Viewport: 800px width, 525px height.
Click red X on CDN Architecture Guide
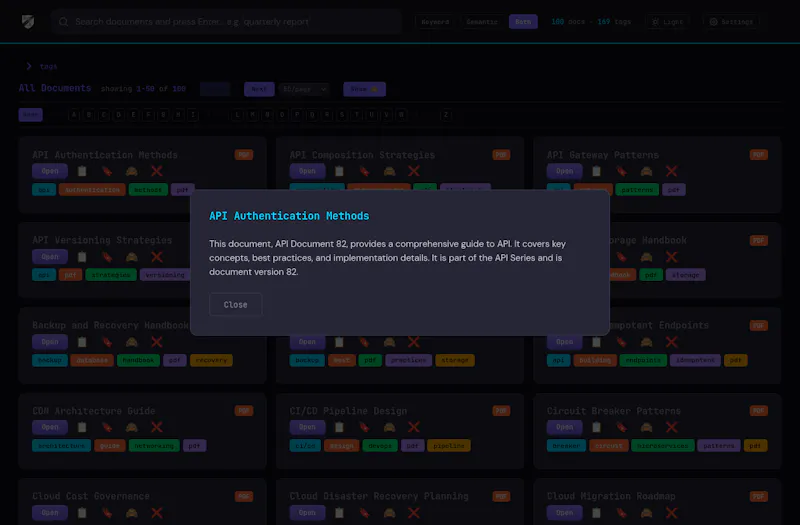[157, 427]
